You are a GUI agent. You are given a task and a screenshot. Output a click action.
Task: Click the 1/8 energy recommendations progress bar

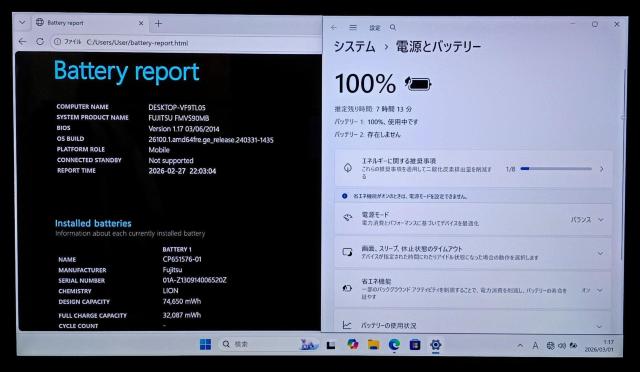pos(556,168)
